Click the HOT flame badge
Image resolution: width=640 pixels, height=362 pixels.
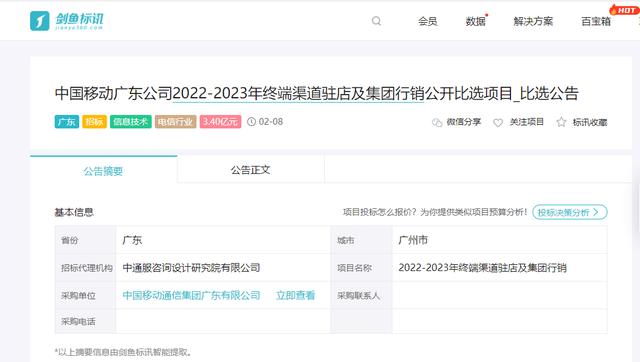(624, 10)
